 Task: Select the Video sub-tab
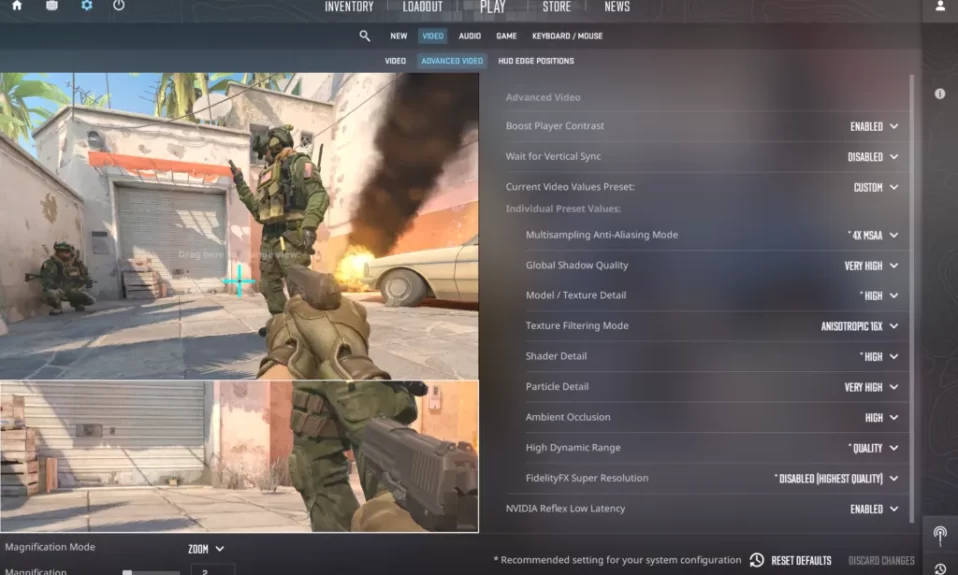[x=395, y=61]
